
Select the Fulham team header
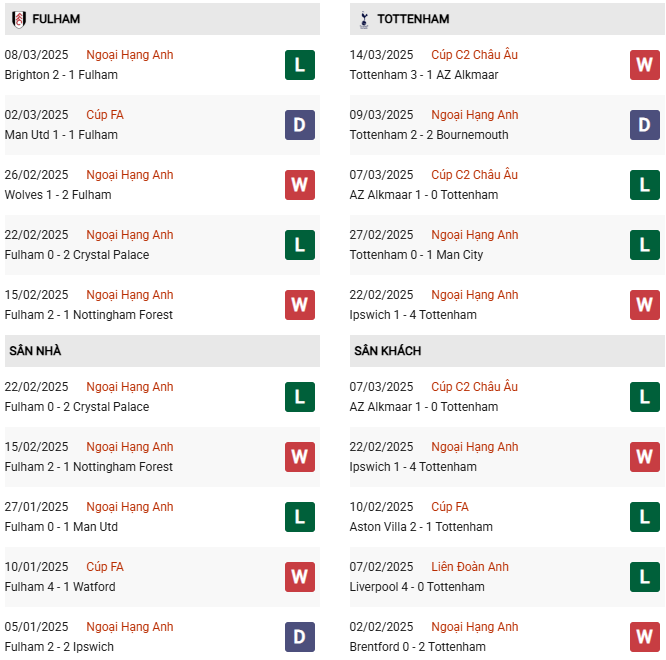[x=56, y=19]
